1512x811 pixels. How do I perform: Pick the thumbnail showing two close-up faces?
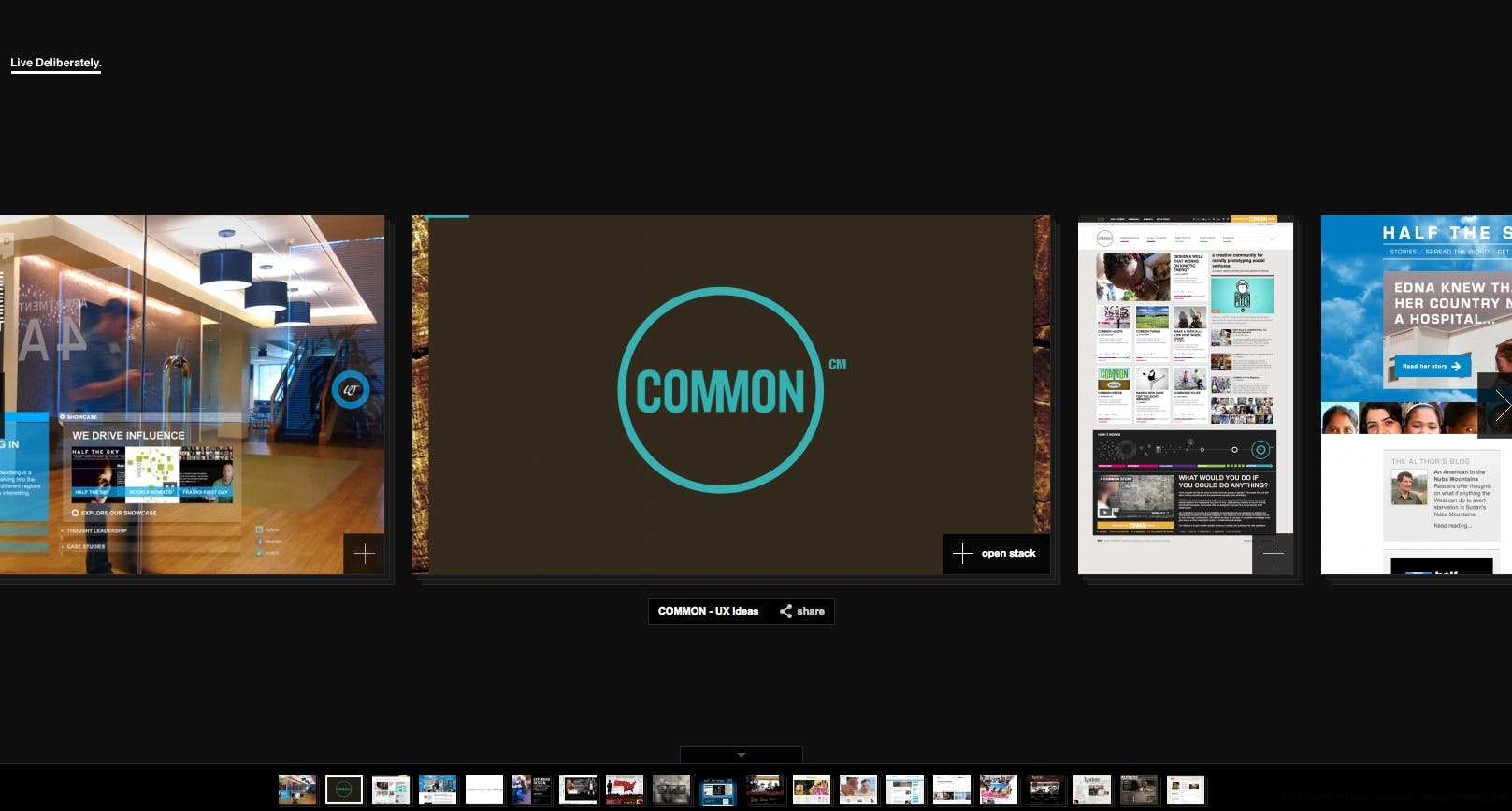[858, 789]
